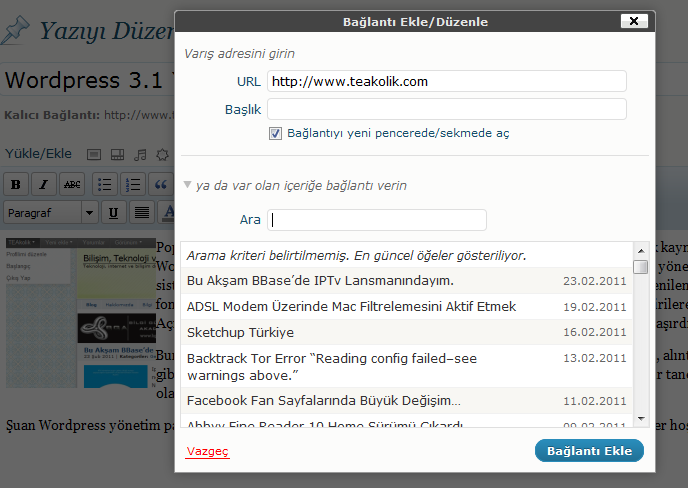The height and width of the screenshot is (488, 688).
Task: Apply blockquote formatting icon
Action: point(161,184)
